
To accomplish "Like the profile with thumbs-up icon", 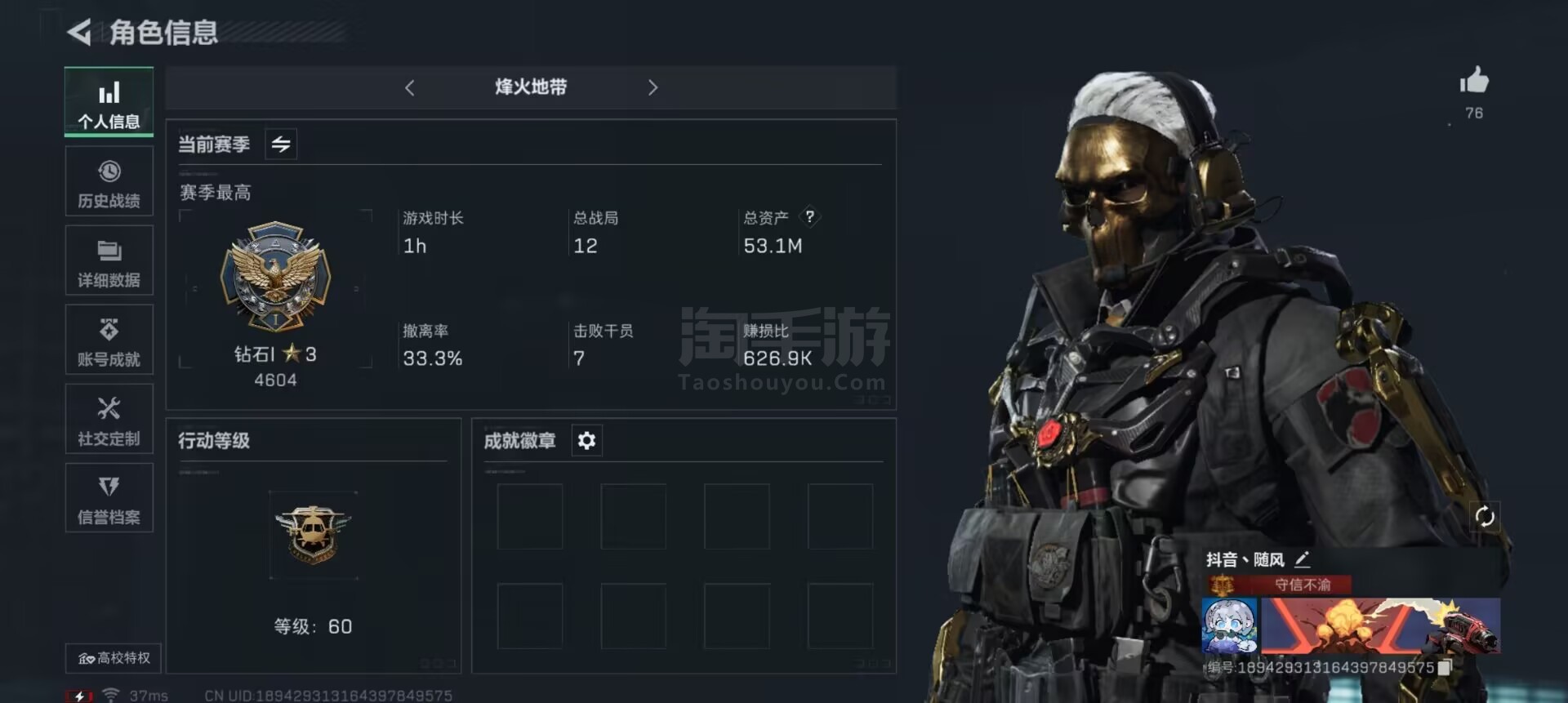I will 1474,81.
